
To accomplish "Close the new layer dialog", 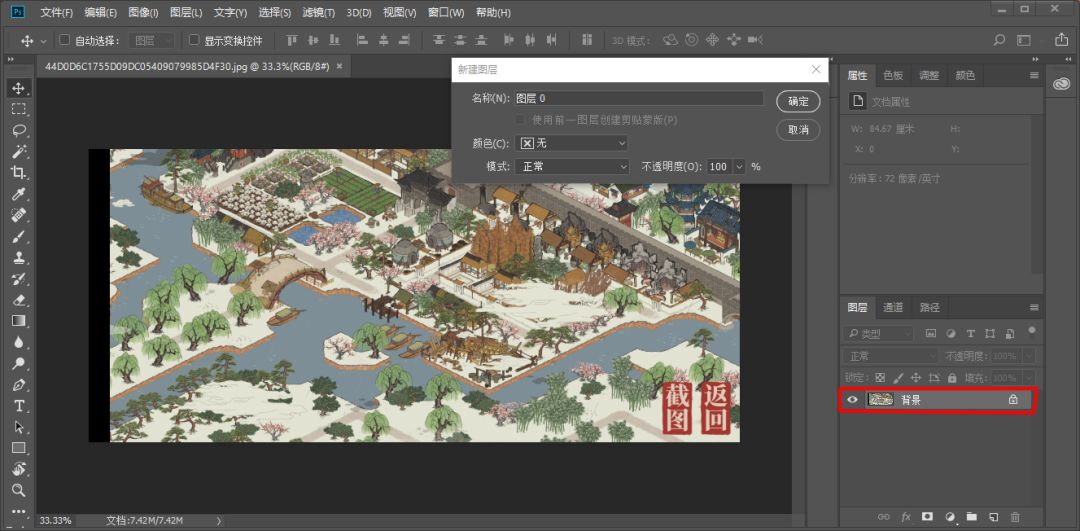I will (816, 70).
